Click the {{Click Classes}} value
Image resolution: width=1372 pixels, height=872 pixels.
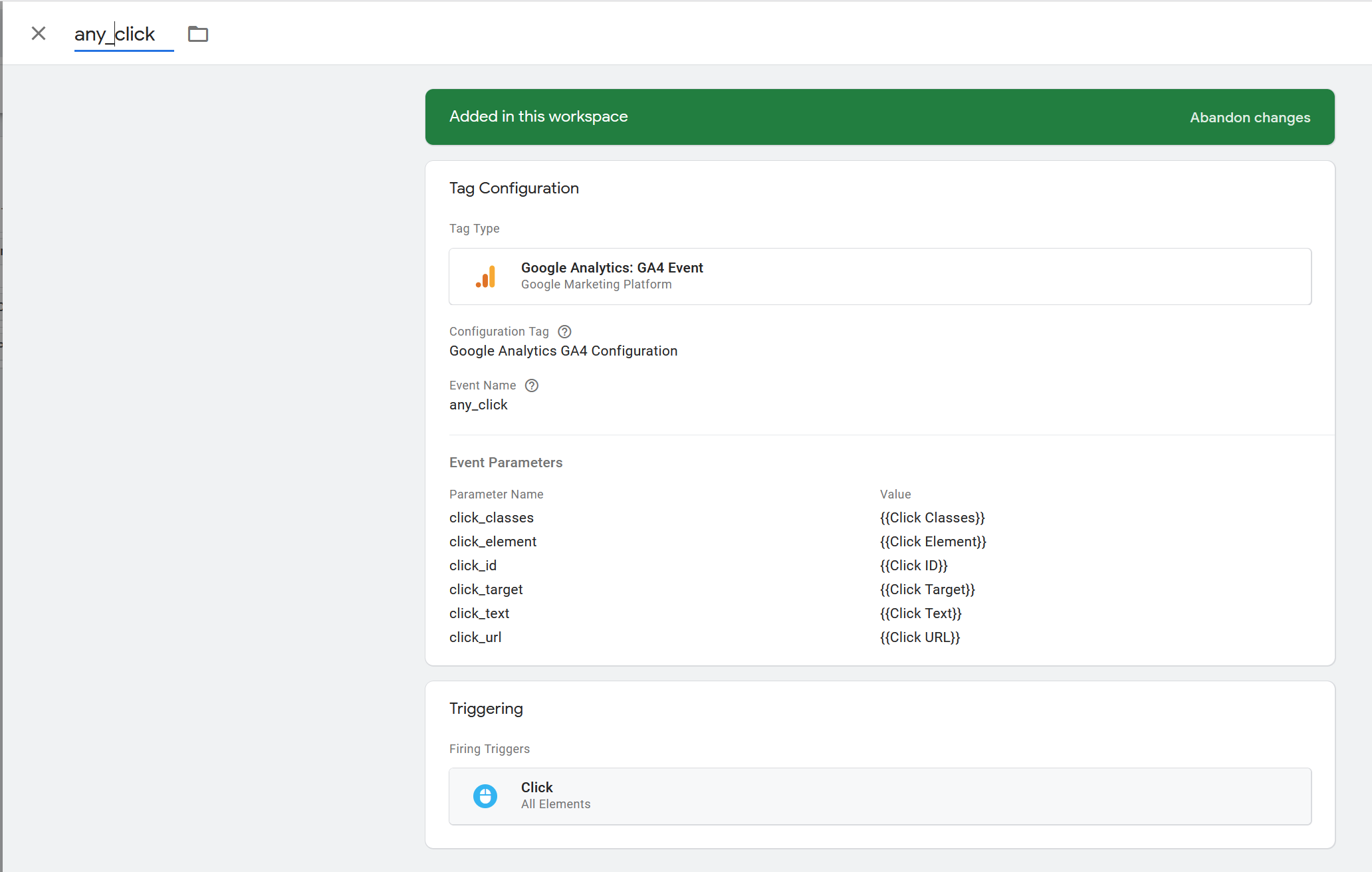(x=932, y=518)
